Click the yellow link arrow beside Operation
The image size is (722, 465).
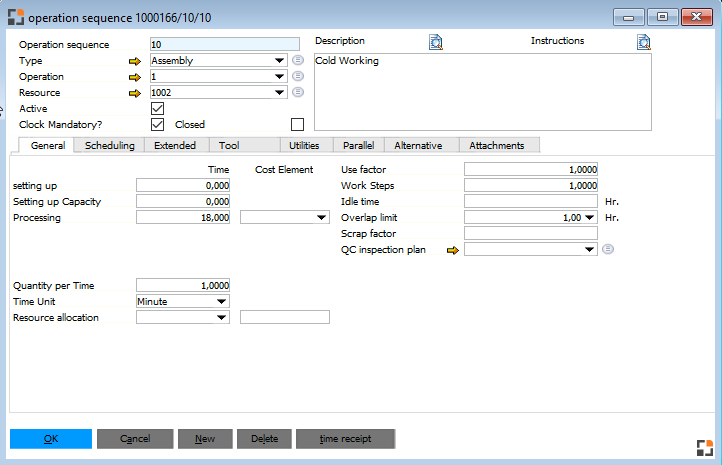pyautogui.click(x=136, y=77)
